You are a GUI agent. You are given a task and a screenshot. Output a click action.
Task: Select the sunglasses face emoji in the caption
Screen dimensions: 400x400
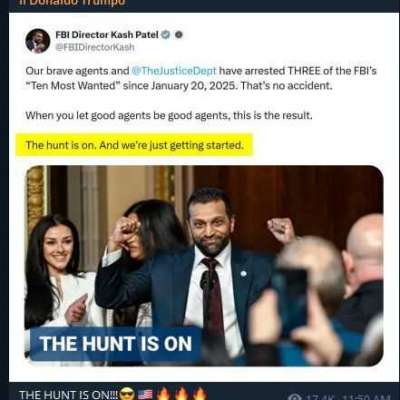[126, 394]
